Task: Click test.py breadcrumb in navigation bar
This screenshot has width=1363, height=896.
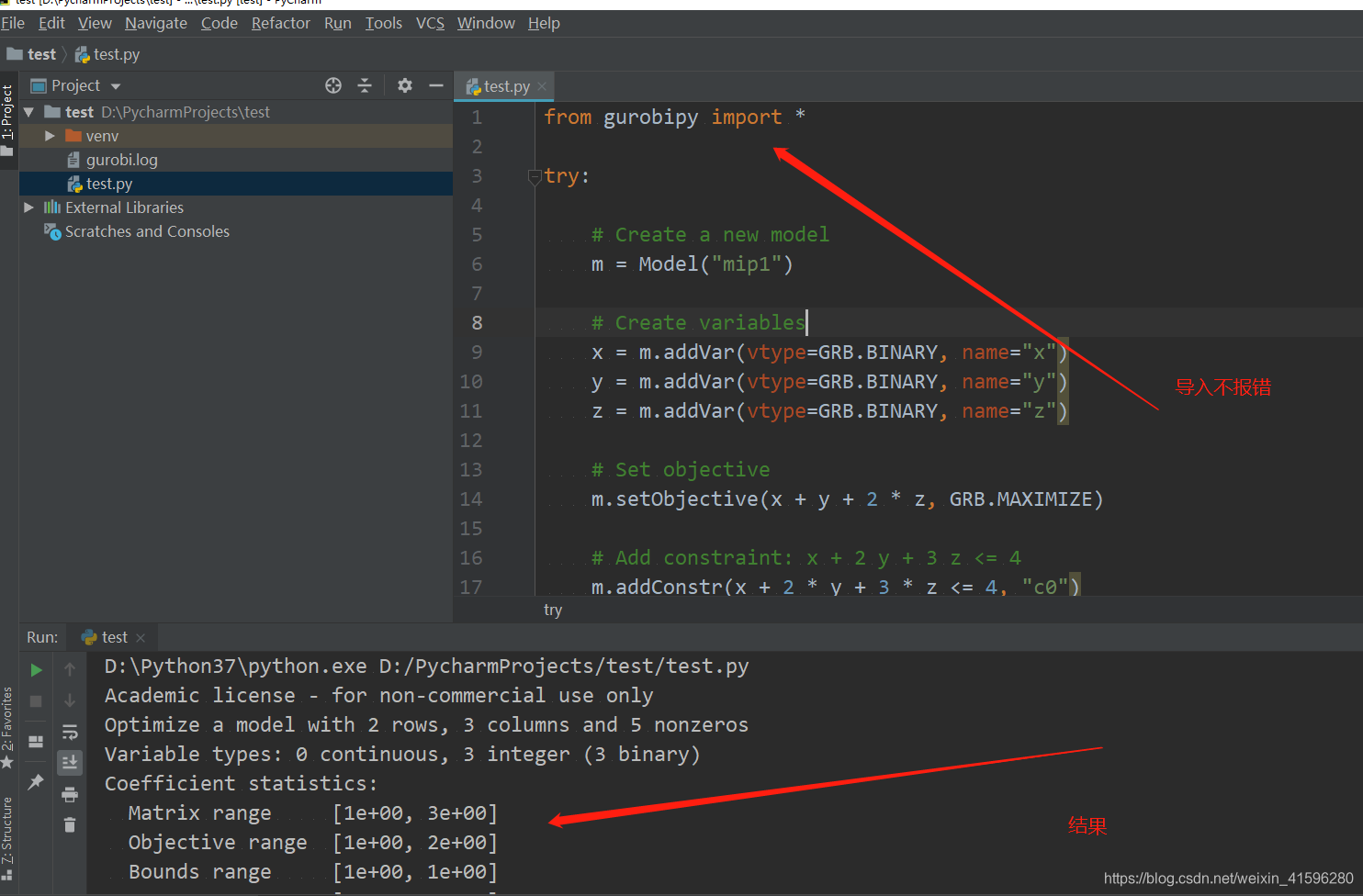Action: 107,54
